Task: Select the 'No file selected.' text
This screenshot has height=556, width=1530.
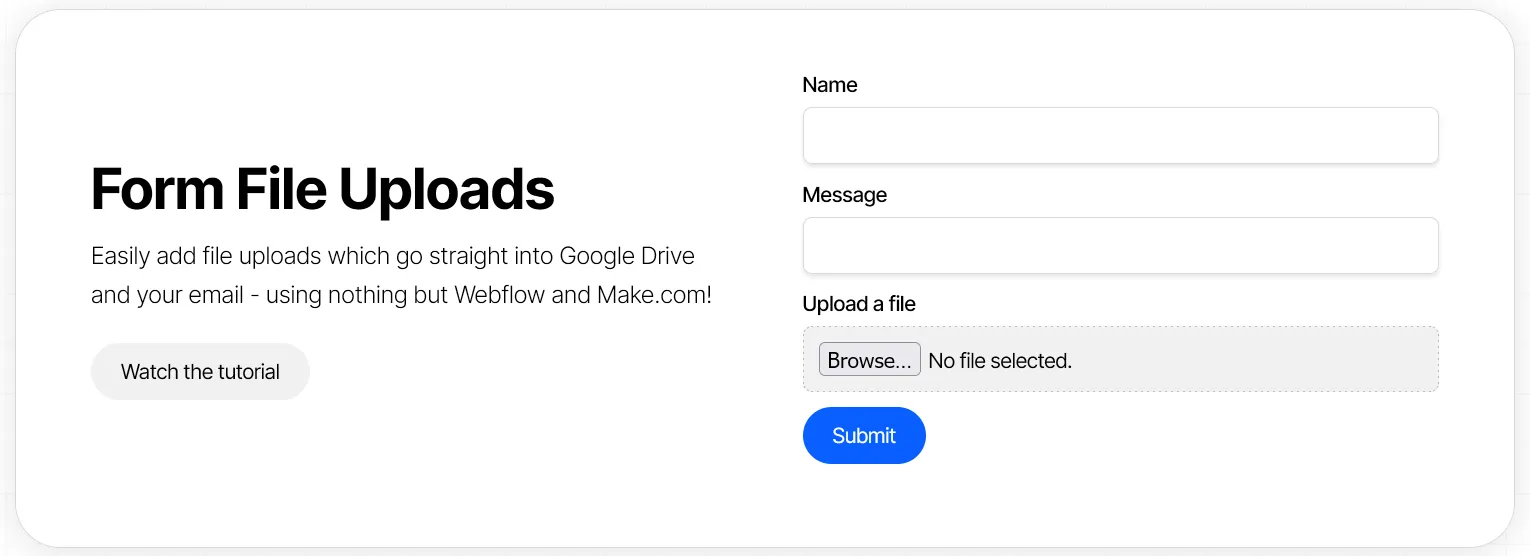Action: coord(1000,361)
